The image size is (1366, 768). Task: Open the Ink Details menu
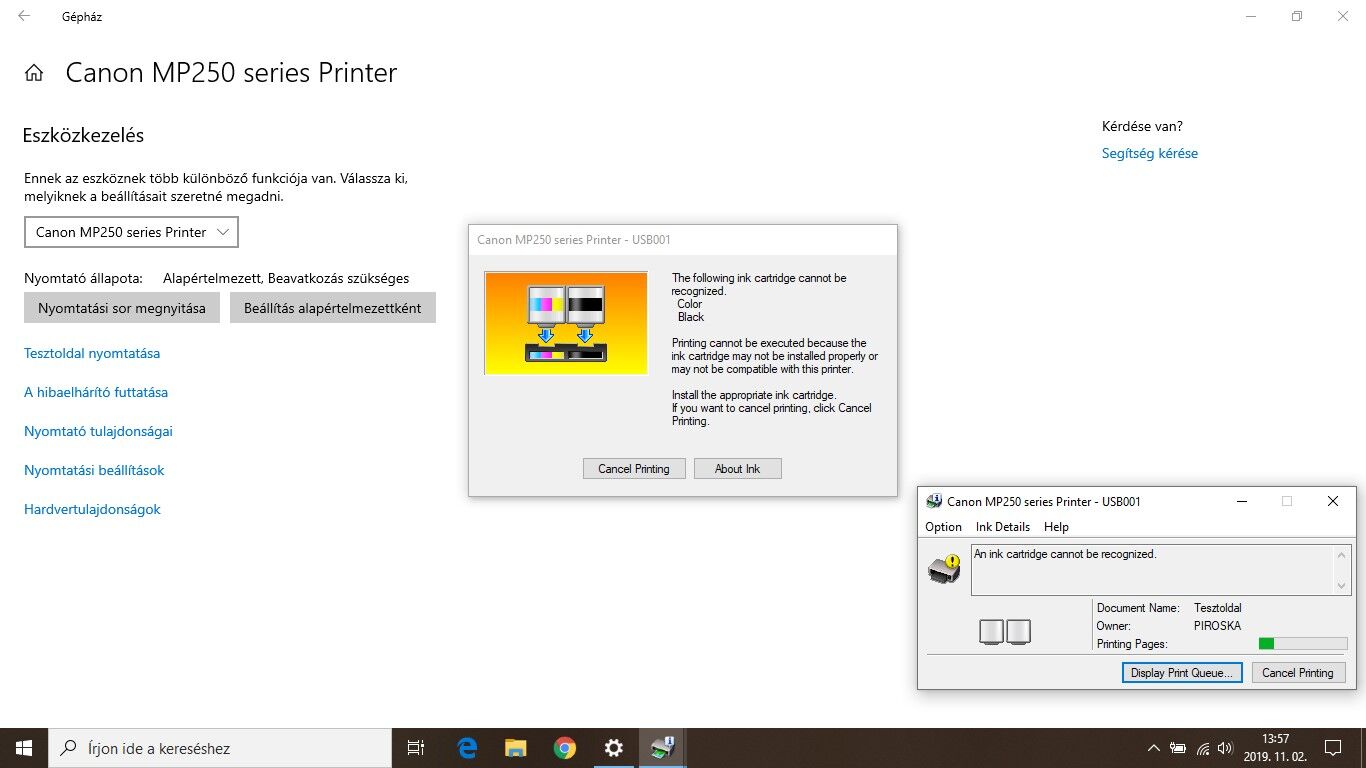point(1003,527)
